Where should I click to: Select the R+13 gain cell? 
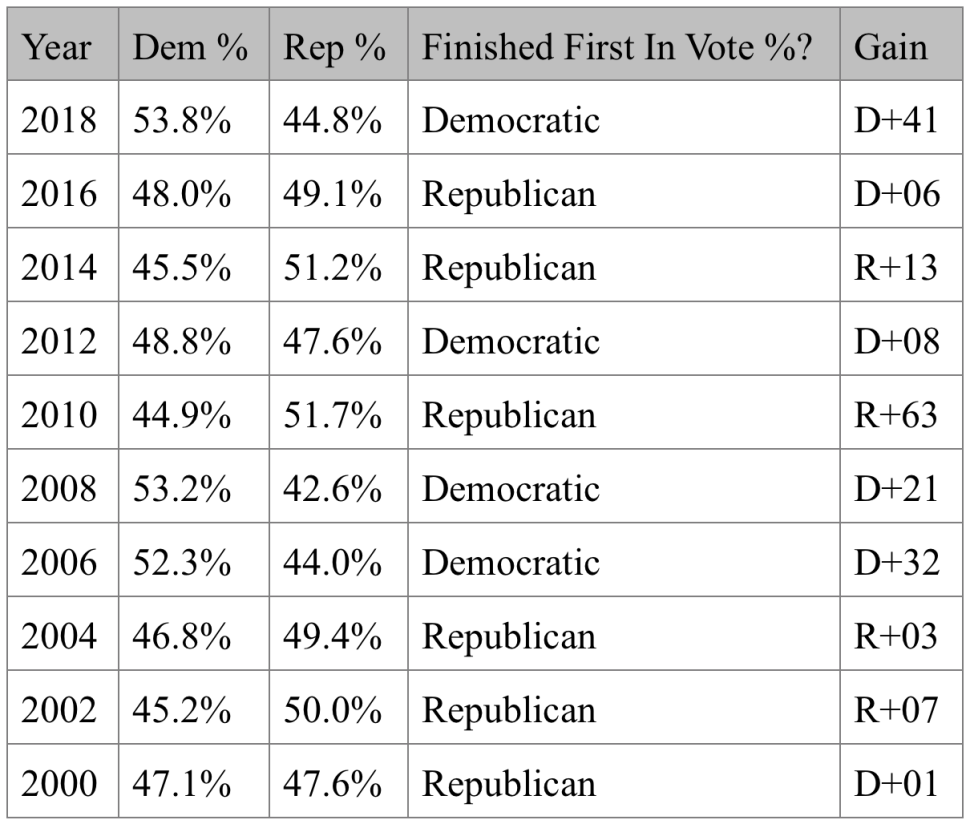pyautogui.click(x=901, y=265)
